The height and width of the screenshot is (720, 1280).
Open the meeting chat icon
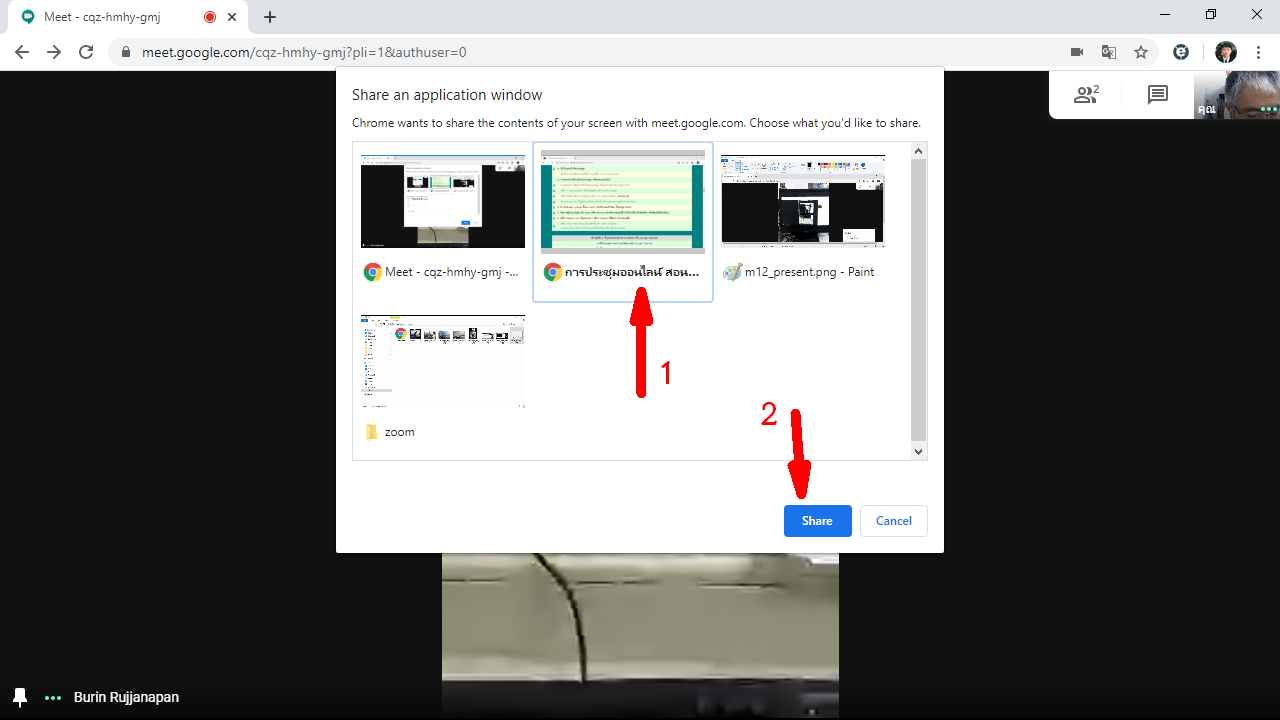(x=1158, y=95)
